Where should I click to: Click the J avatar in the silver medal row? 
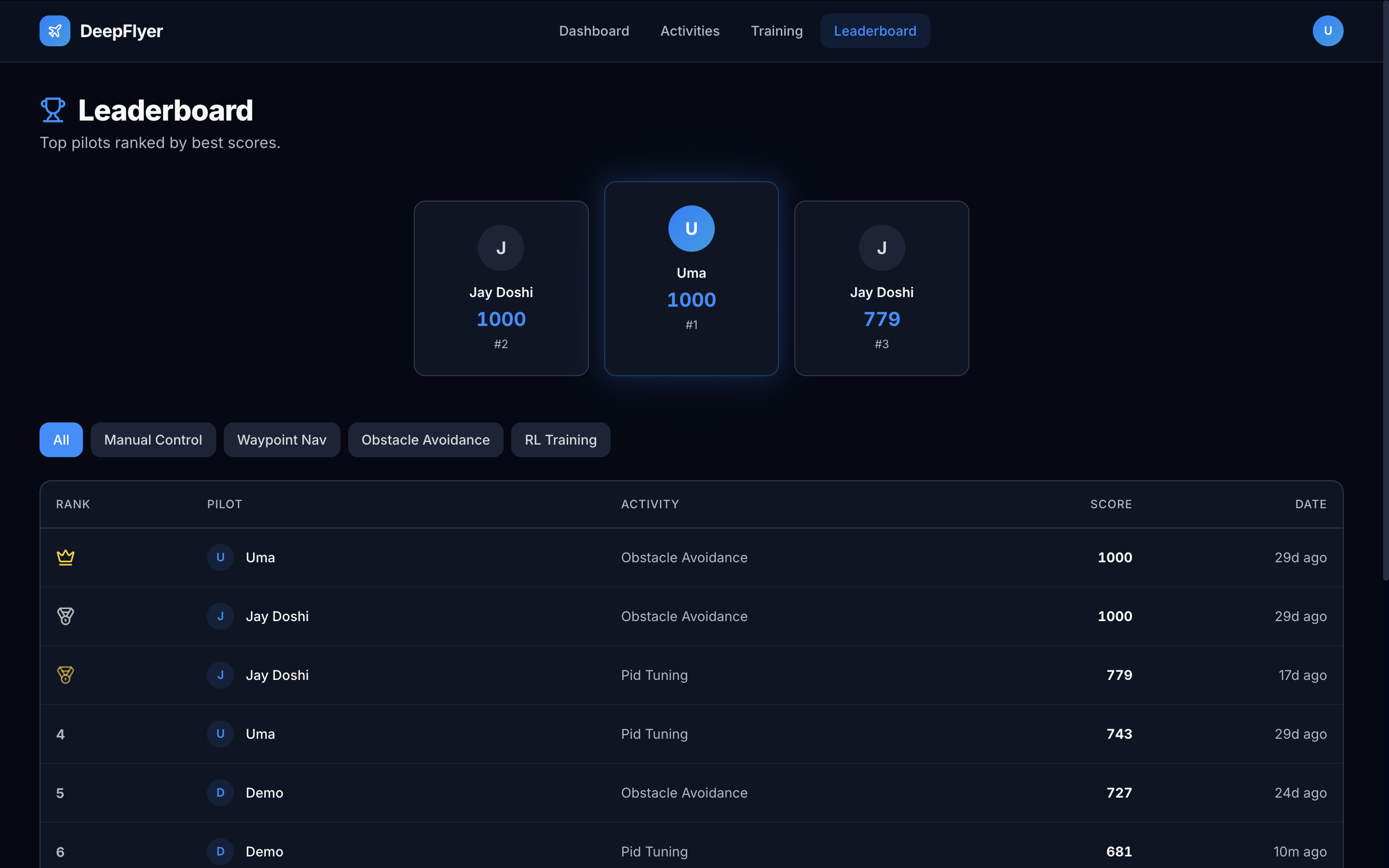pos(220,616)
